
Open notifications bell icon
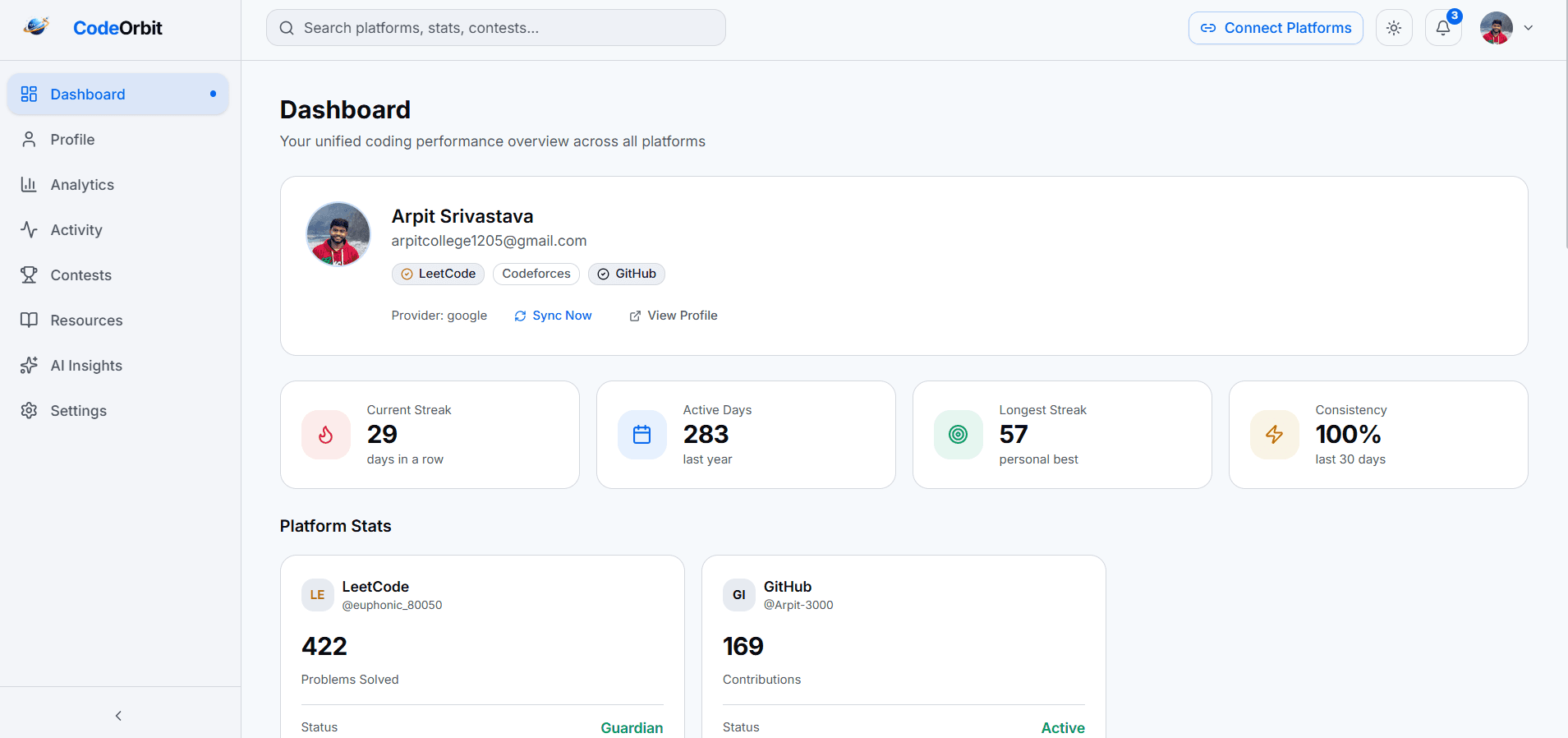tap(1443, 28)
